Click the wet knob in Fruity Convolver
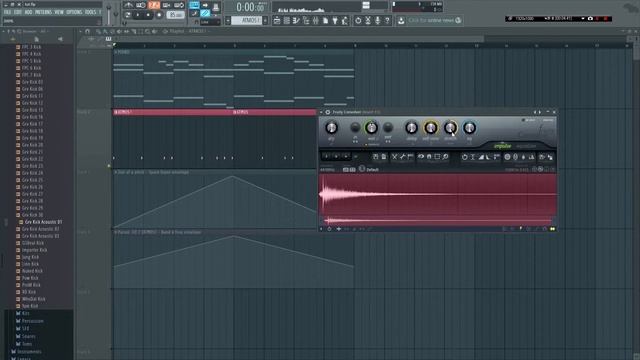This screenshot has height=360, width=640. coord(371,128)
